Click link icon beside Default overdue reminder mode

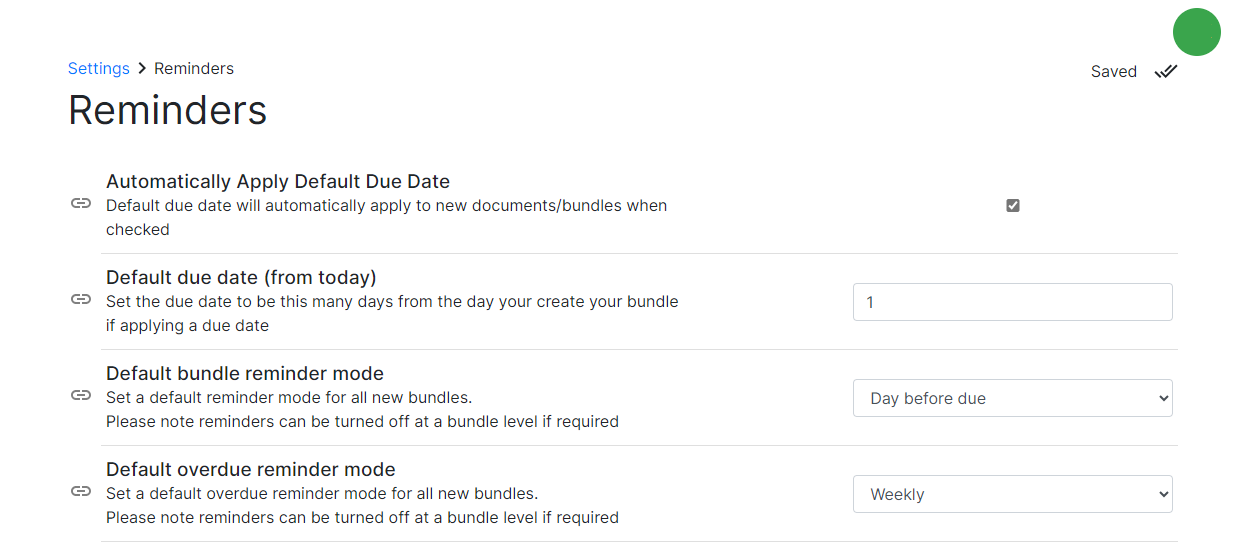coord(81,491)
